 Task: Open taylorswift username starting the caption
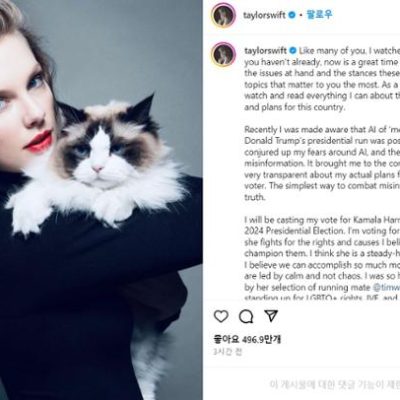click(x=265, y=51)
